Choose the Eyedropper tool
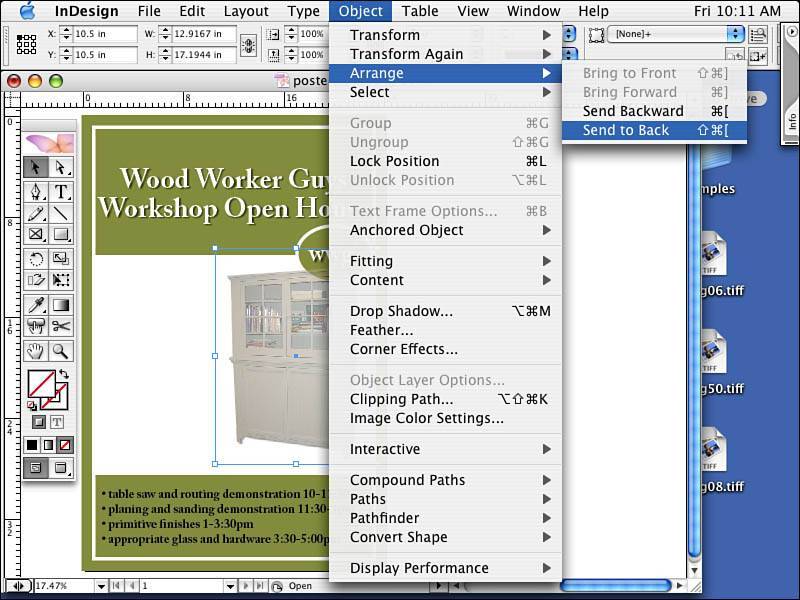Viewport: 800px width, 600px height. point(37,305)
